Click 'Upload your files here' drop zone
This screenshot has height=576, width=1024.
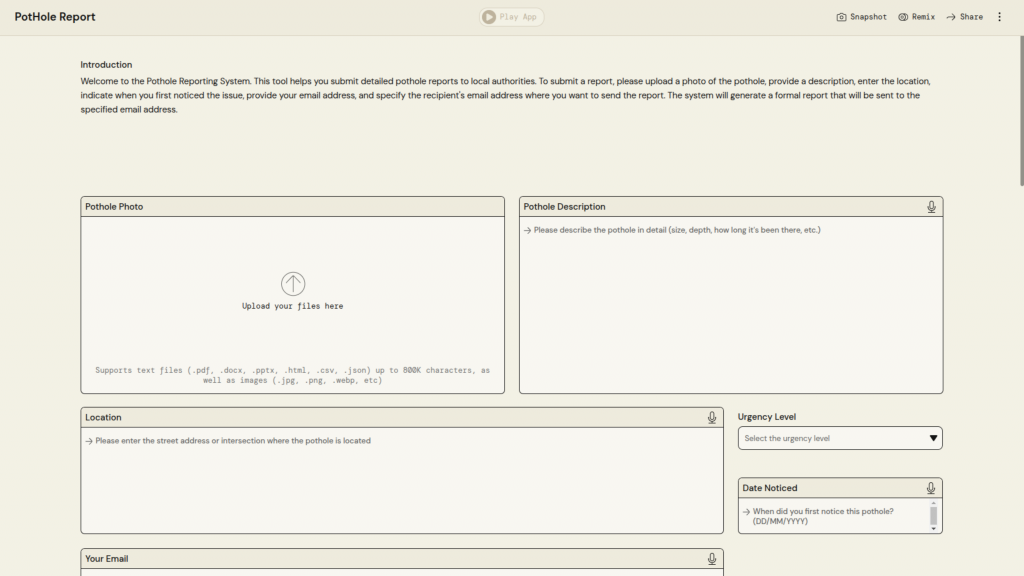point(292,306)
